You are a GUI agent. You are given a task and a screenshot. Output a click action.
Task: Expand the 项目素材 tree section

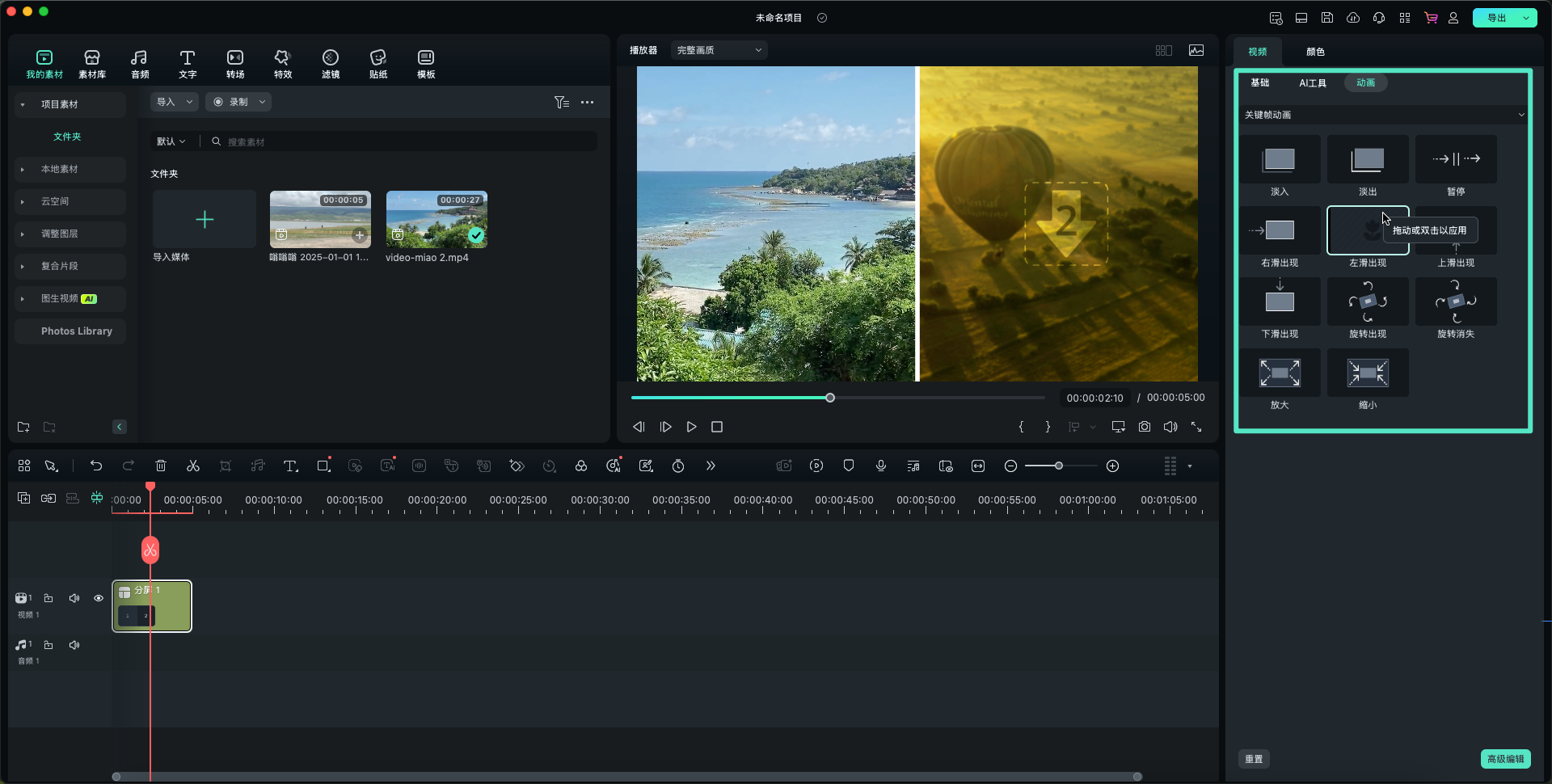pos(23,104)
